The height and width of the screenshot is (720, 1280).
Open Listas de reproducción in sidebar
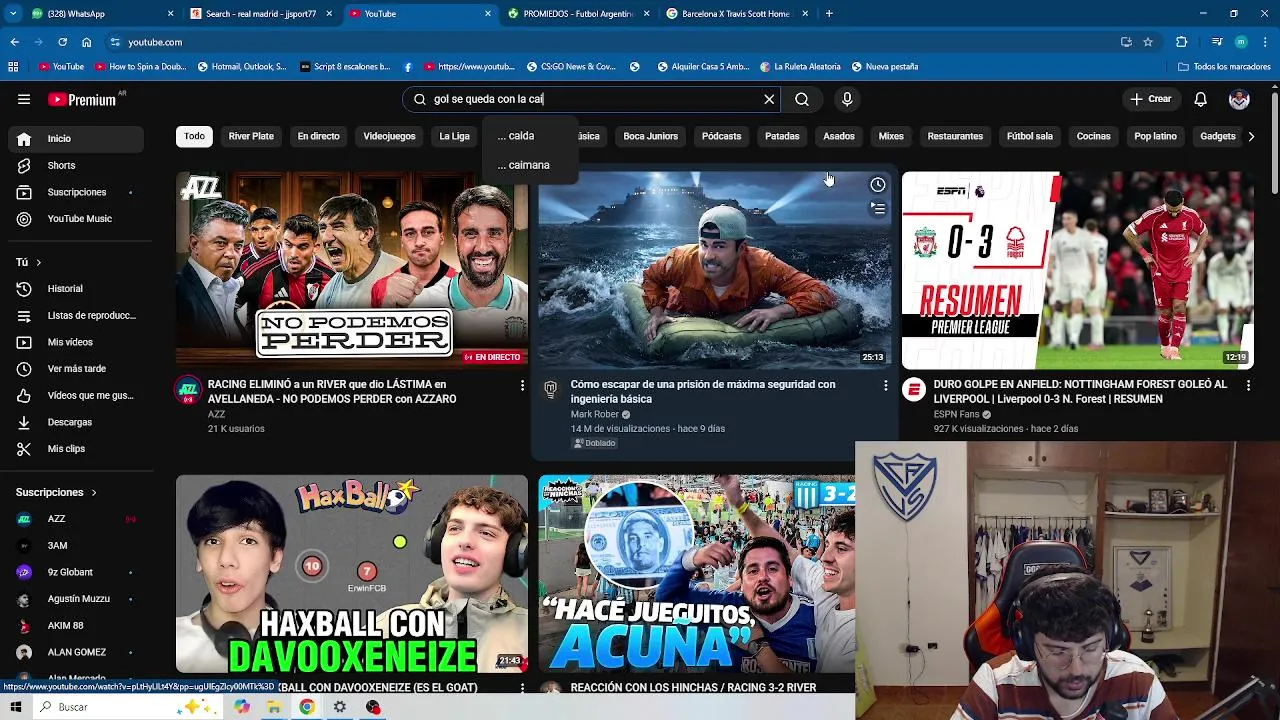pyautogui.click(x=76, y=315)
